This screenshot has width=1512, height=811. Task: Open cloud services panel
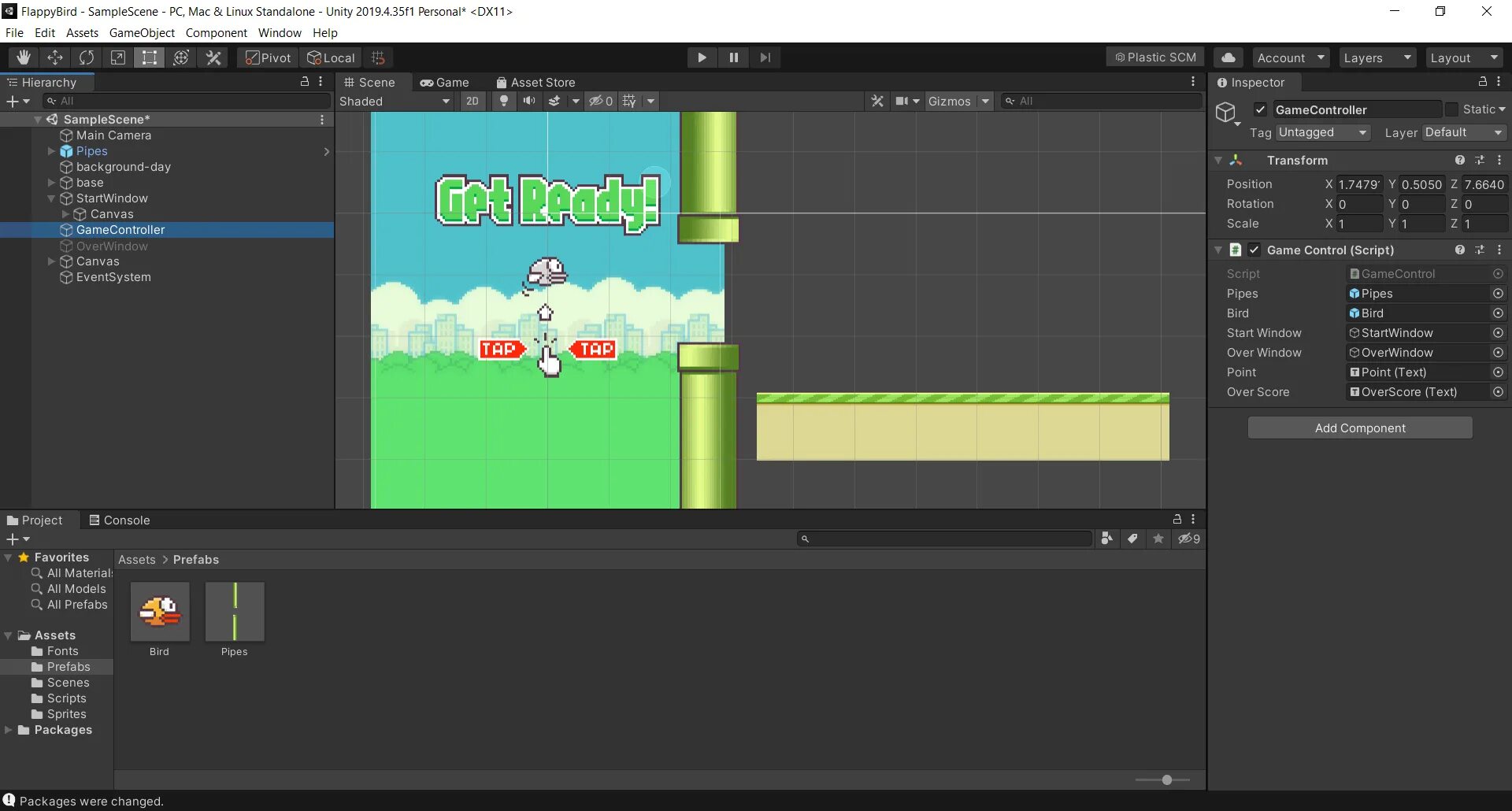tap(1228, 57)
